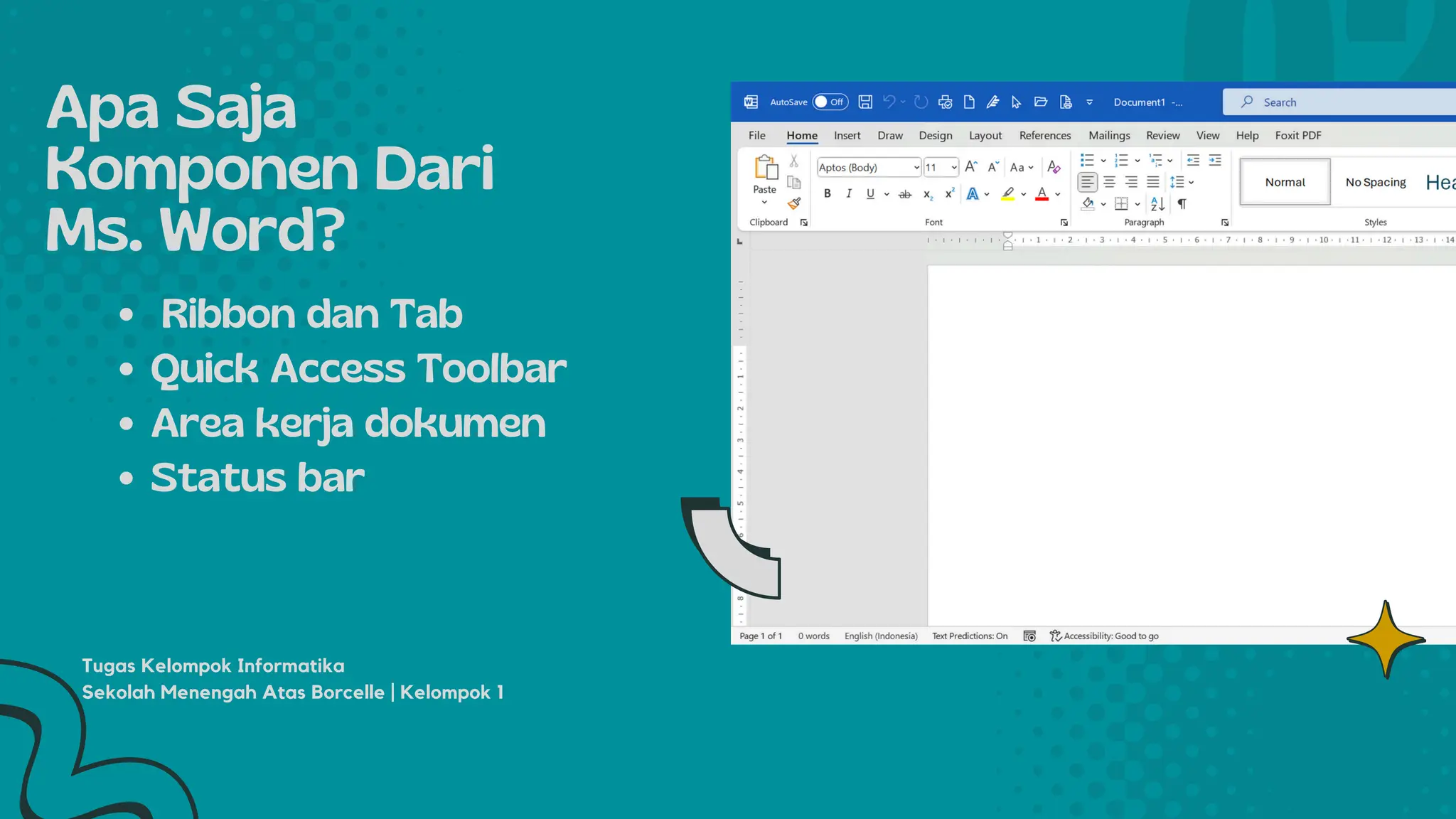Click the Cut scissors icon
This screenshot has width=1456, height=819.
click(794, 161)
